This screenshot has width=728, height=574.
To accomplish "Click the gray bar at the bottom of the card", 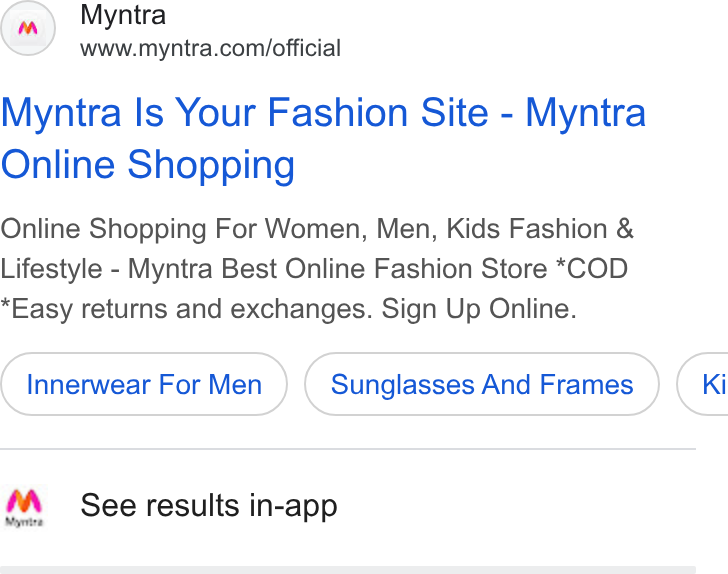I will point(348,570).
